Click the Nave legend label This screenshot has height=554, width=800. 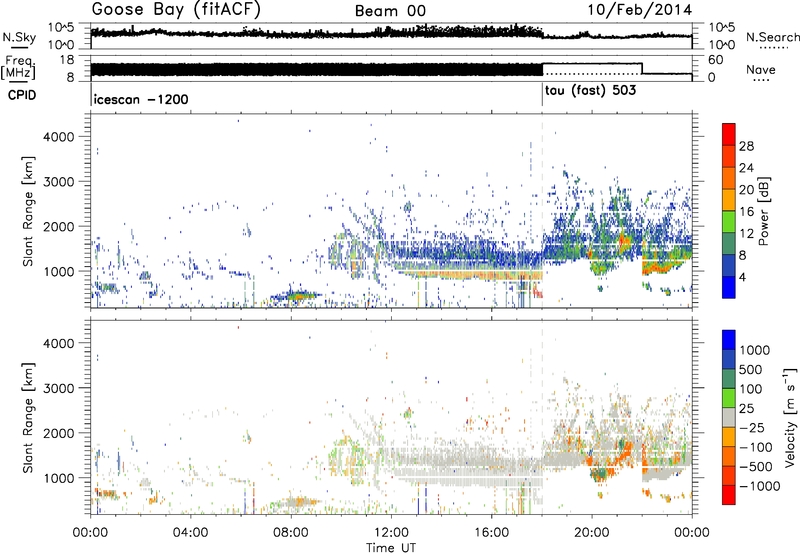click(x=761, y=70)
